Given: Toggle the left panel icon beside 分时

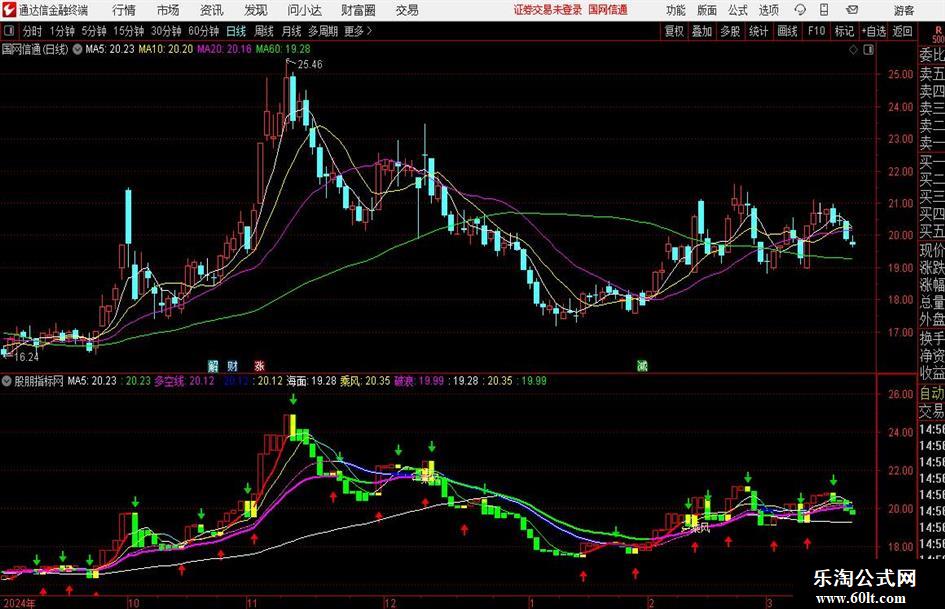Looking at the screenshot, I should [x=9, y=31].
